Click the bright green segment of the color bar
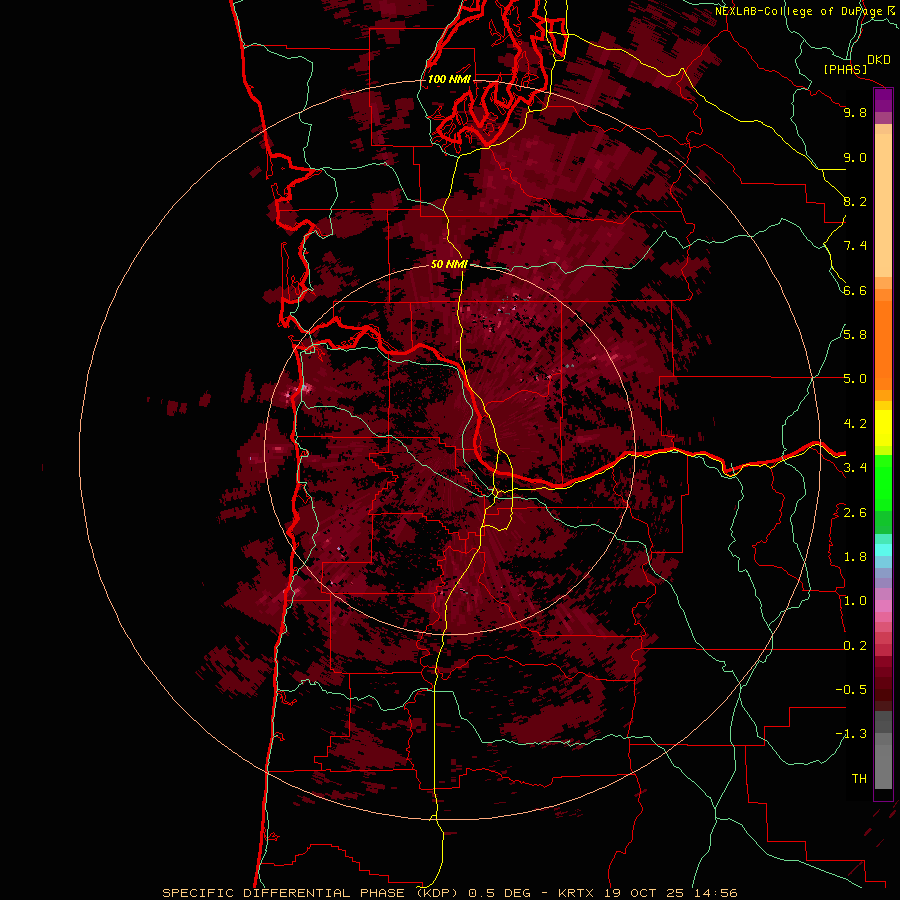The height and width of the screenshot is (900, 900). tap(883, 484)
